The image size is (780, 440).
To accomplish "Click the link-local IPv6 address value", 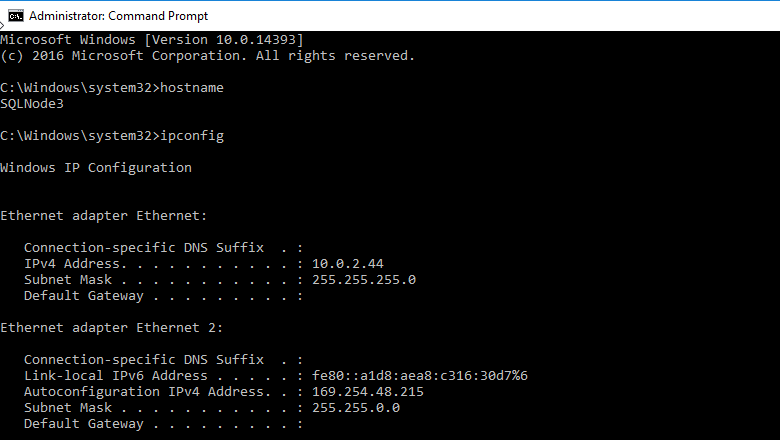I will [420, 376].
